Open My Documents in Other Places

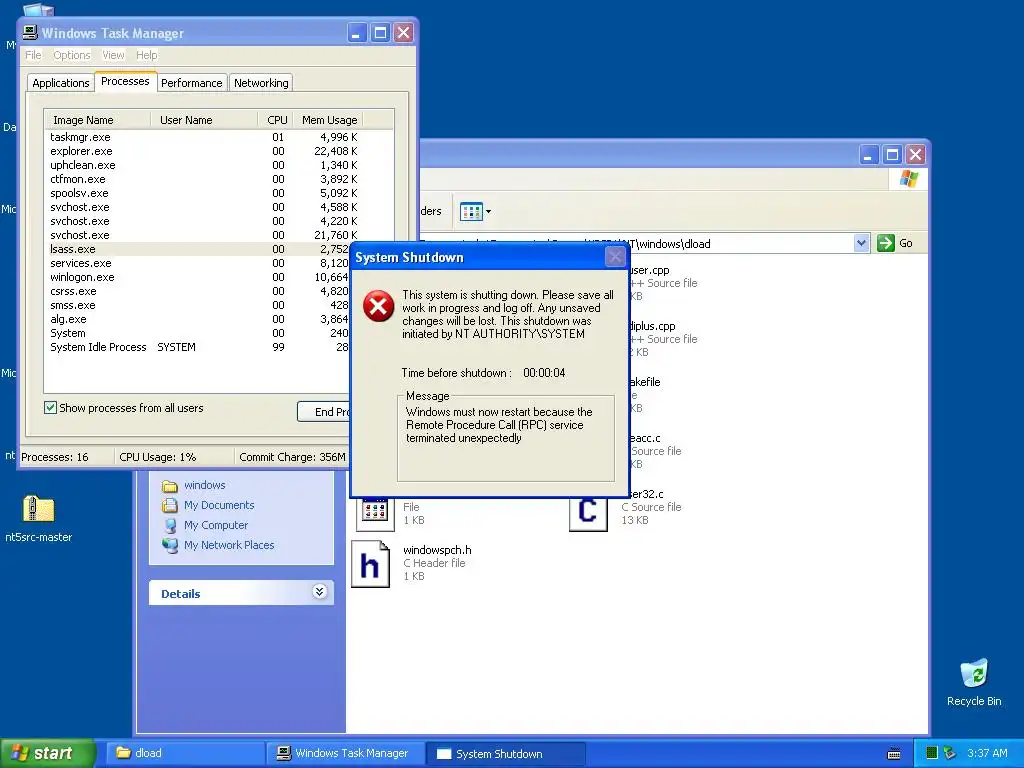(219, 505)
